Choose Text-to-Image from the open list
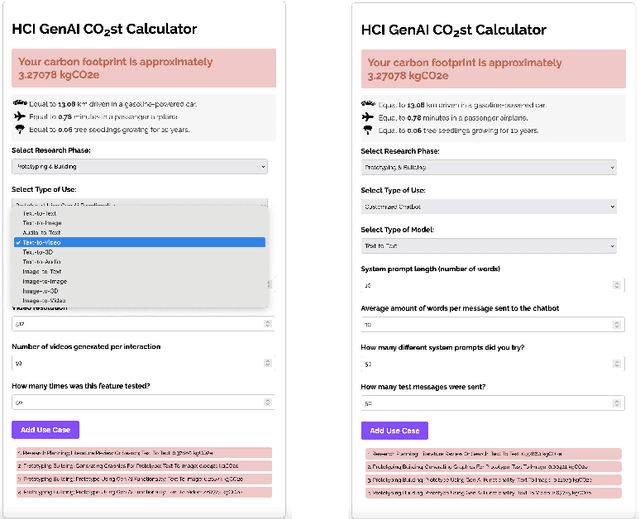This screenshot has width=640, height=519. [x=45, y=223]
